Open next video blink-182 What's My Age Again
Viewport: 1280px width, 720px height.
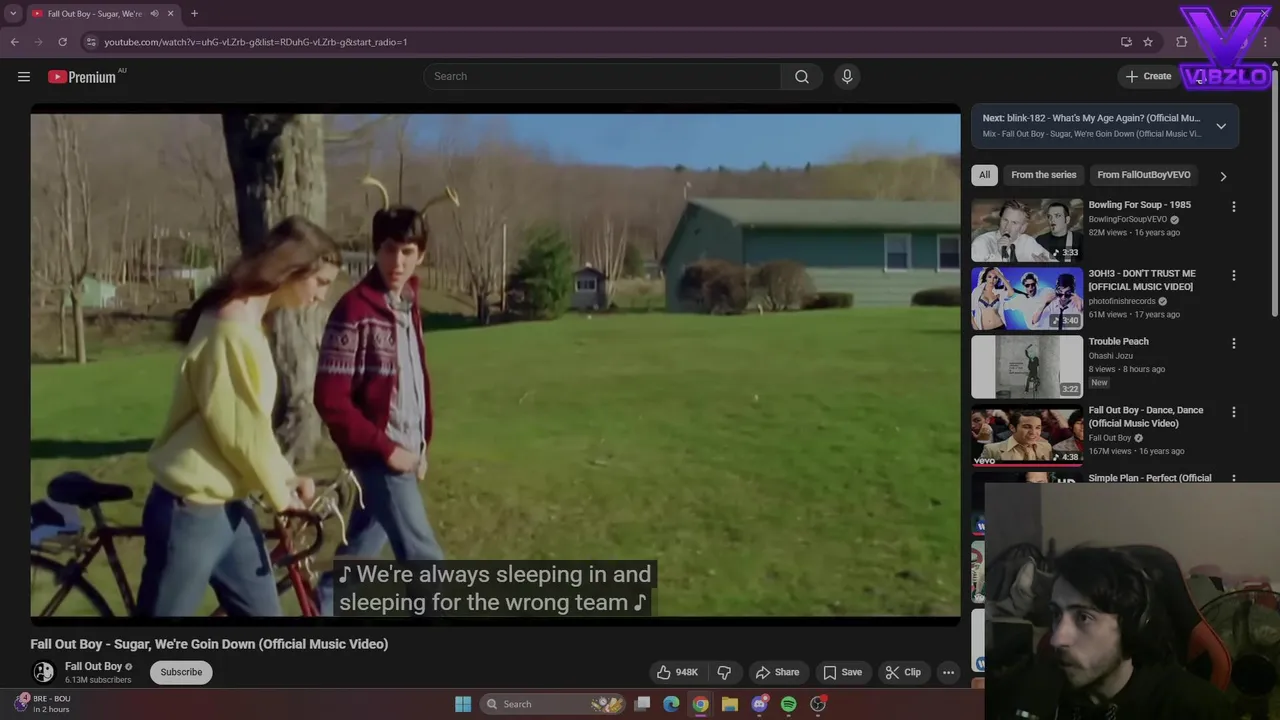point(1091,118)
